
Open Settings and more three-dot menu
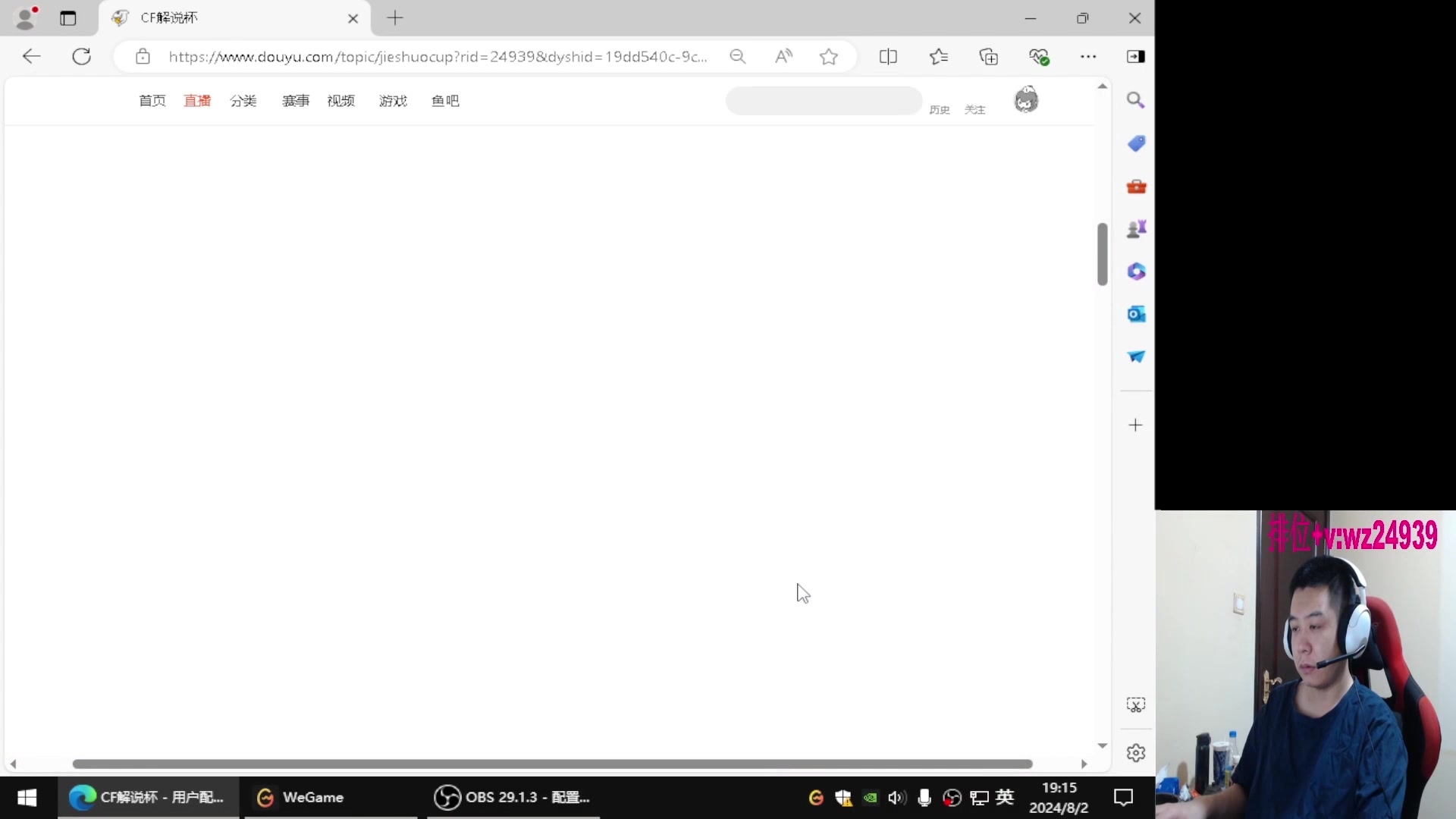1088,56
